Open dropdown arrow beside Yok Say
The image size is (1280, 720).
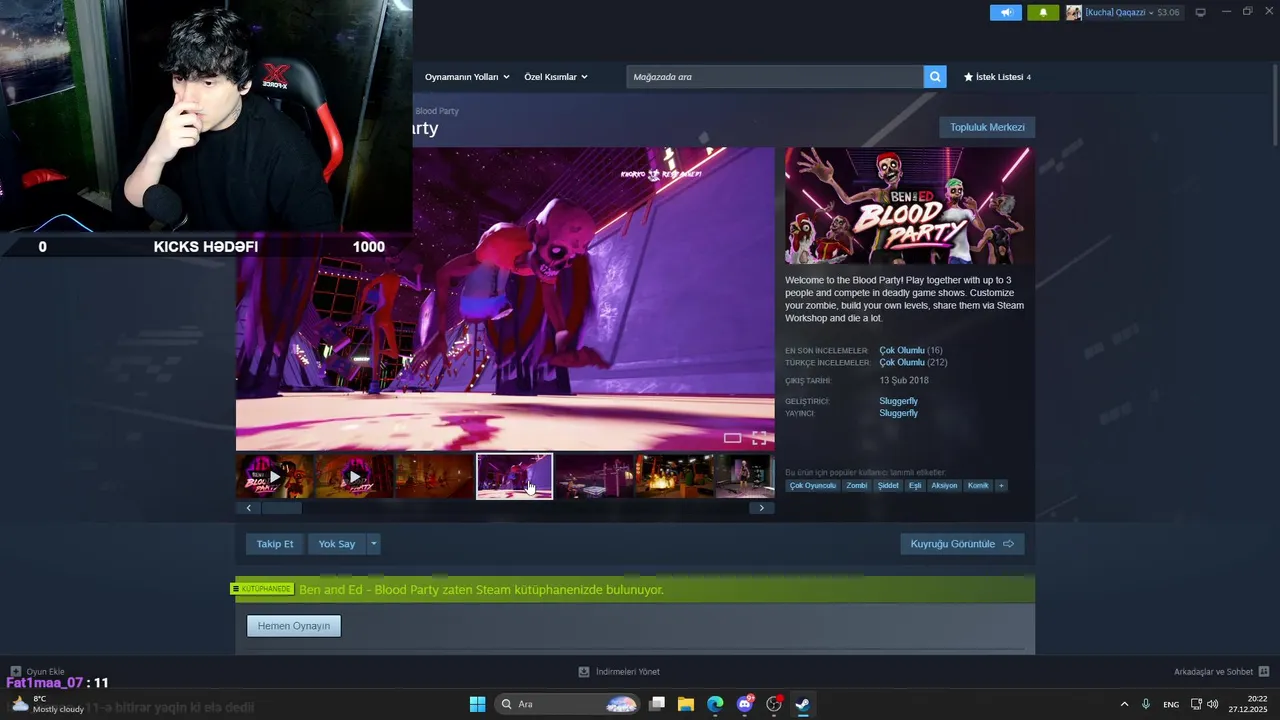(x=373, y=544)
